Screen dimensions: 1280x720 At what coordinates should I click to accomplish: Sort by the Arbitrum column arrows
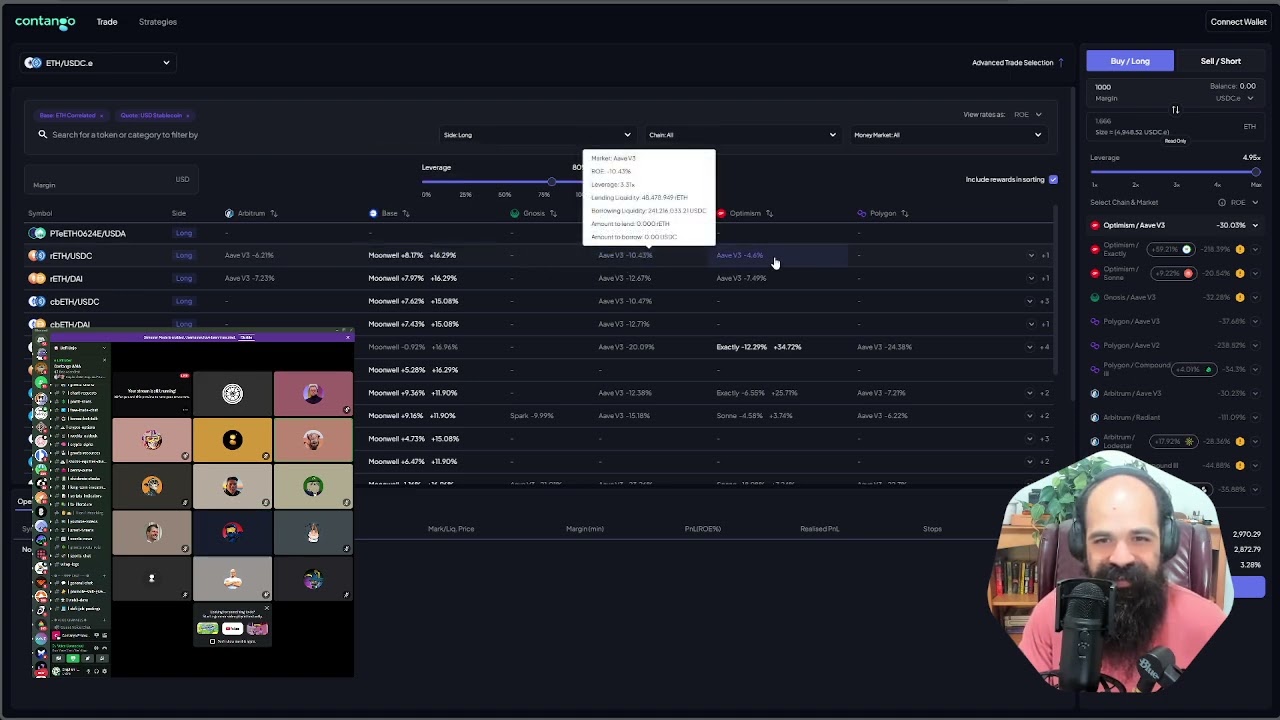click(273, 213)
